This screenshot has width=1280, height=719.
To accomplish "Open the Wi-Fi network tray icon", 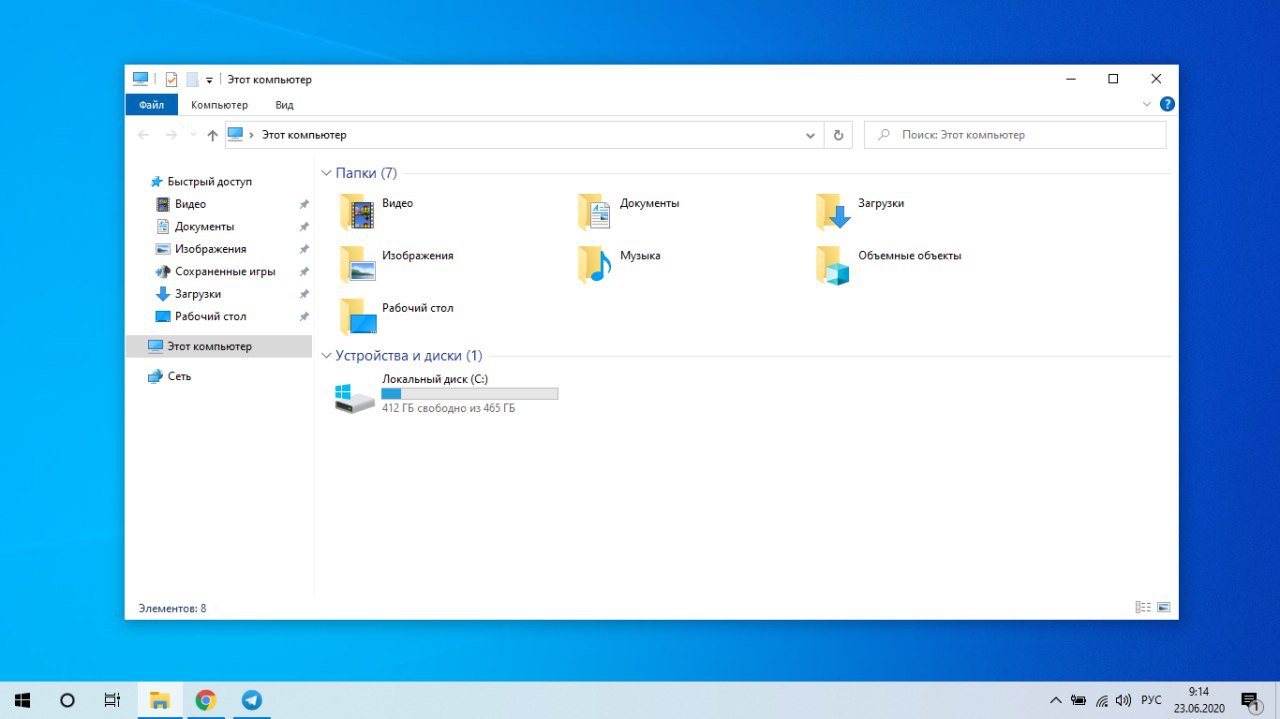I will (x=1102, y=700).
